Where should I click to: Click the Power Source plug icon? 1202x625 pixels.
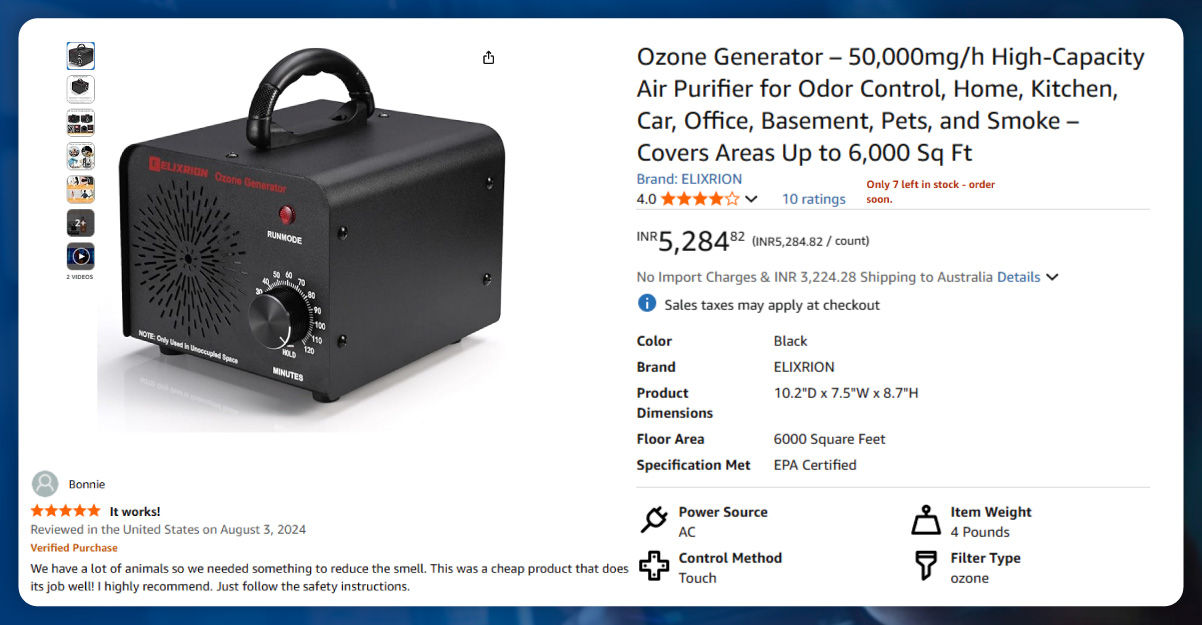coord(653,520)
